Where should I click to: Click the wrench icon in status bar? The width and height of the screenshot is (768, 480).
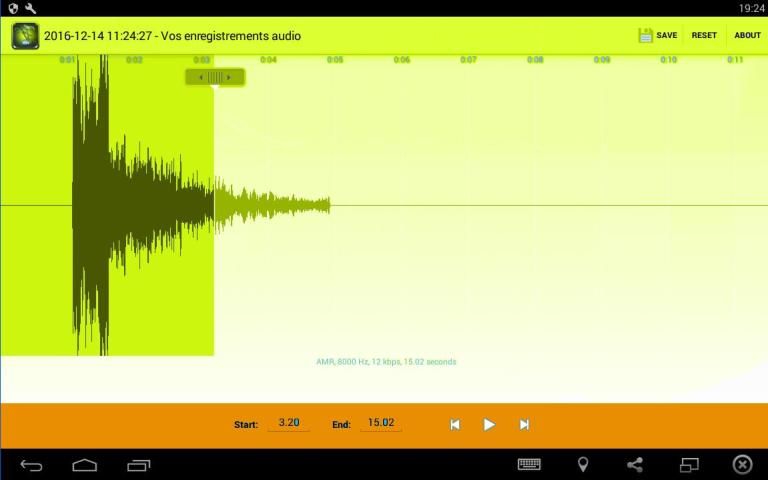click(x=31, y=8)
